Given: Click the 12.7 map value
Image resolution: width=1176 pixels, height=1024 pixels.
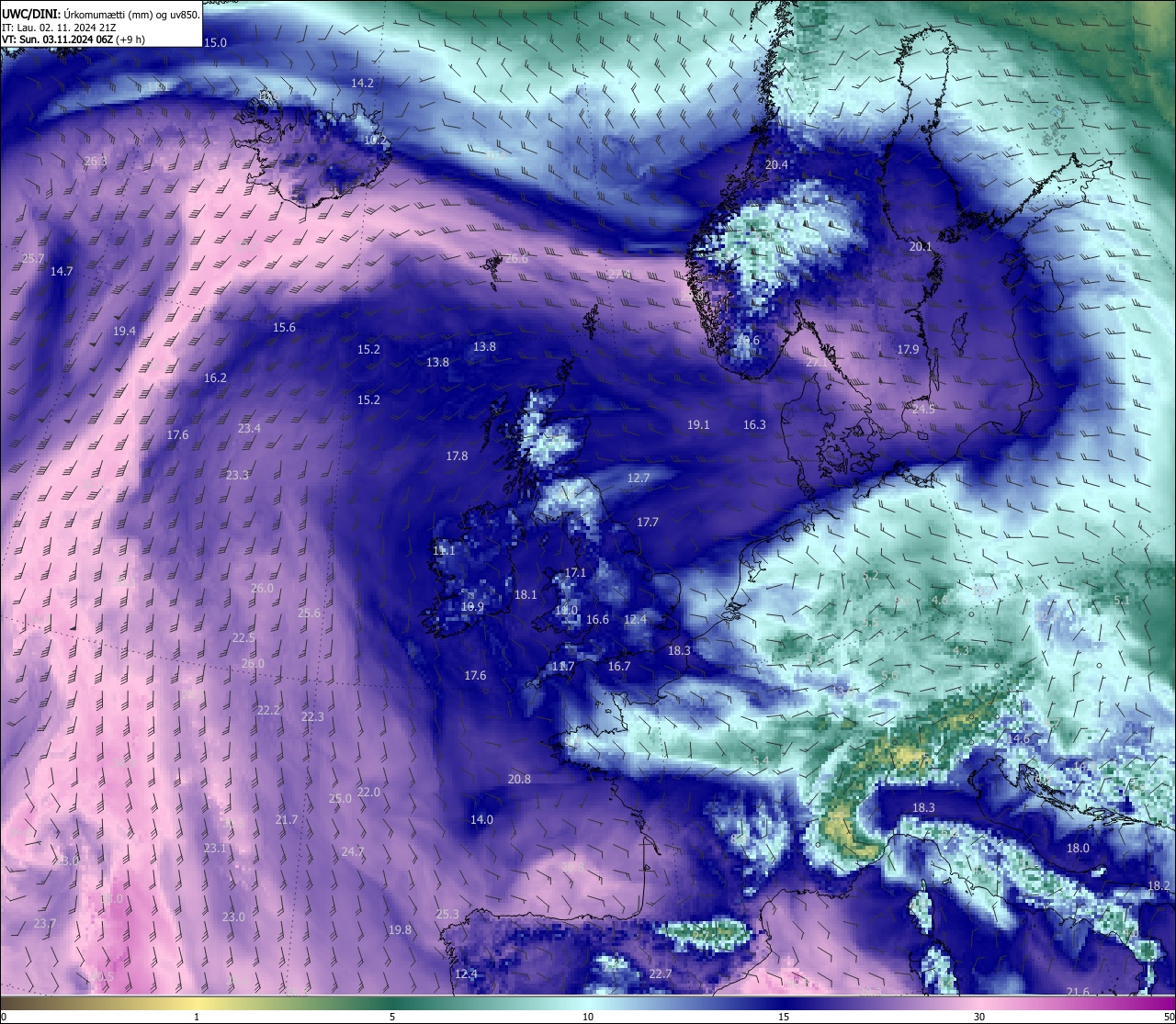Looking at the screenshot, I should pyautogui.click(x=639, y=478).
